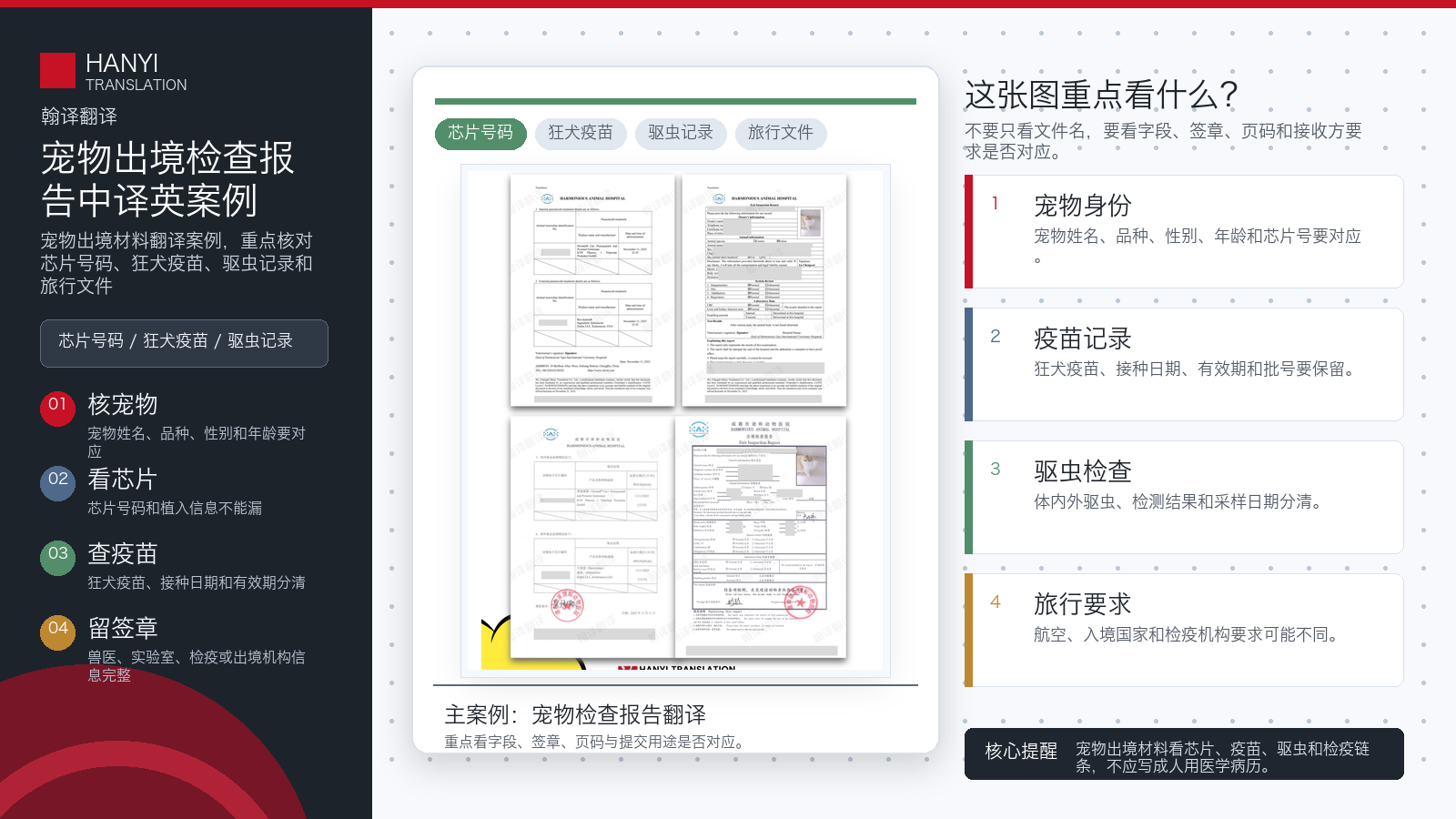1456x819 pixels.
Task: Click text 体内外驱虫、检测结果和采样日期分清
Action: [1180, 501]
